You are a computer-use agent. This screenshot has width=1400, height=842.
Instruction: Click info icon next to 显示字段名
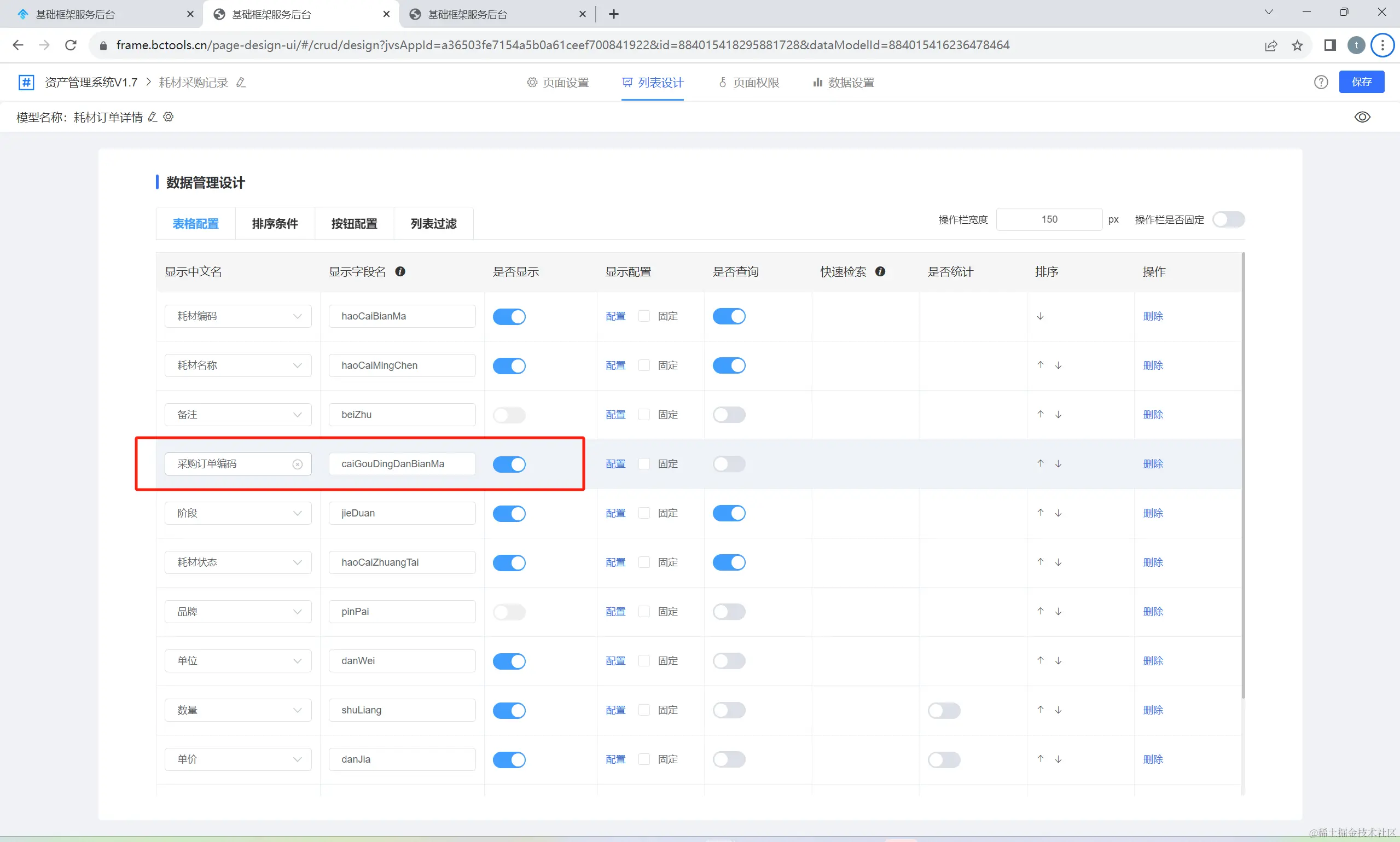pos(400,272)
